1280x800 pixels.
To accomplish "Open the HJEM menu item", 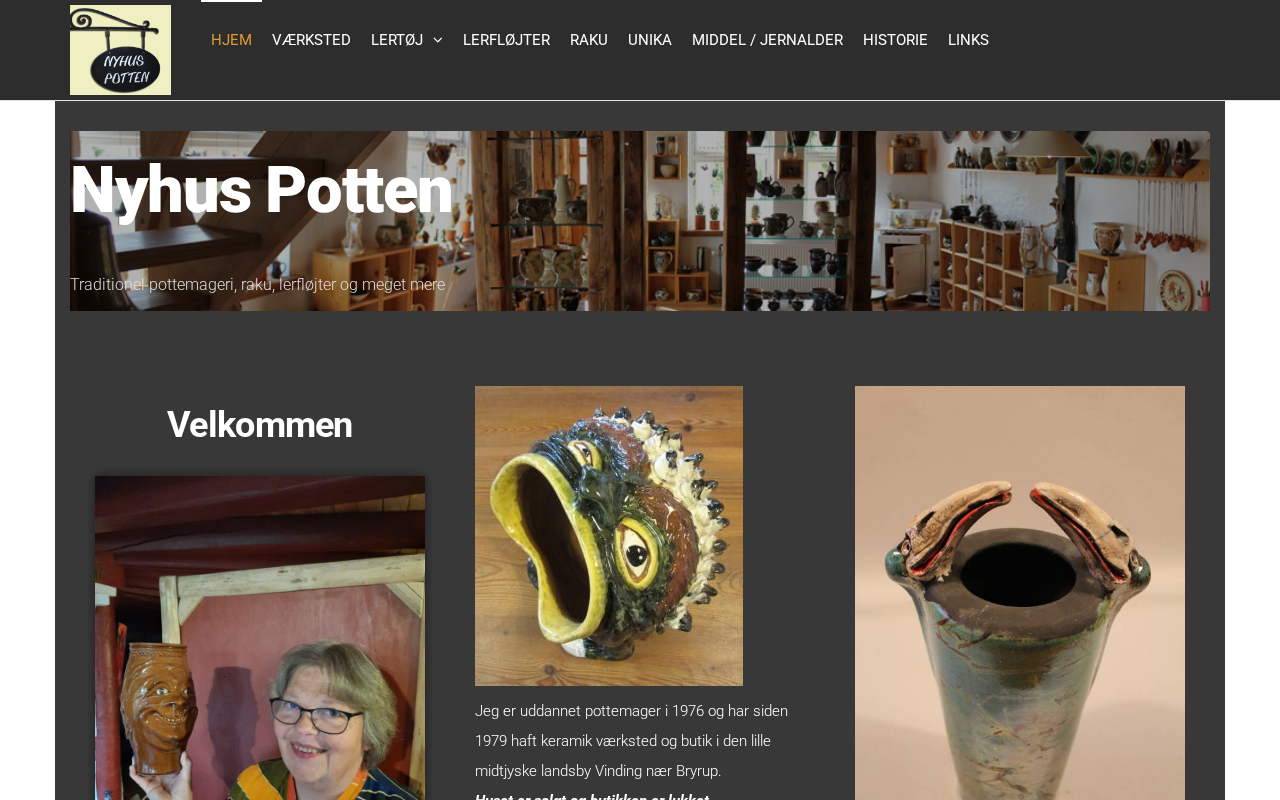I will tap(231, 40).
